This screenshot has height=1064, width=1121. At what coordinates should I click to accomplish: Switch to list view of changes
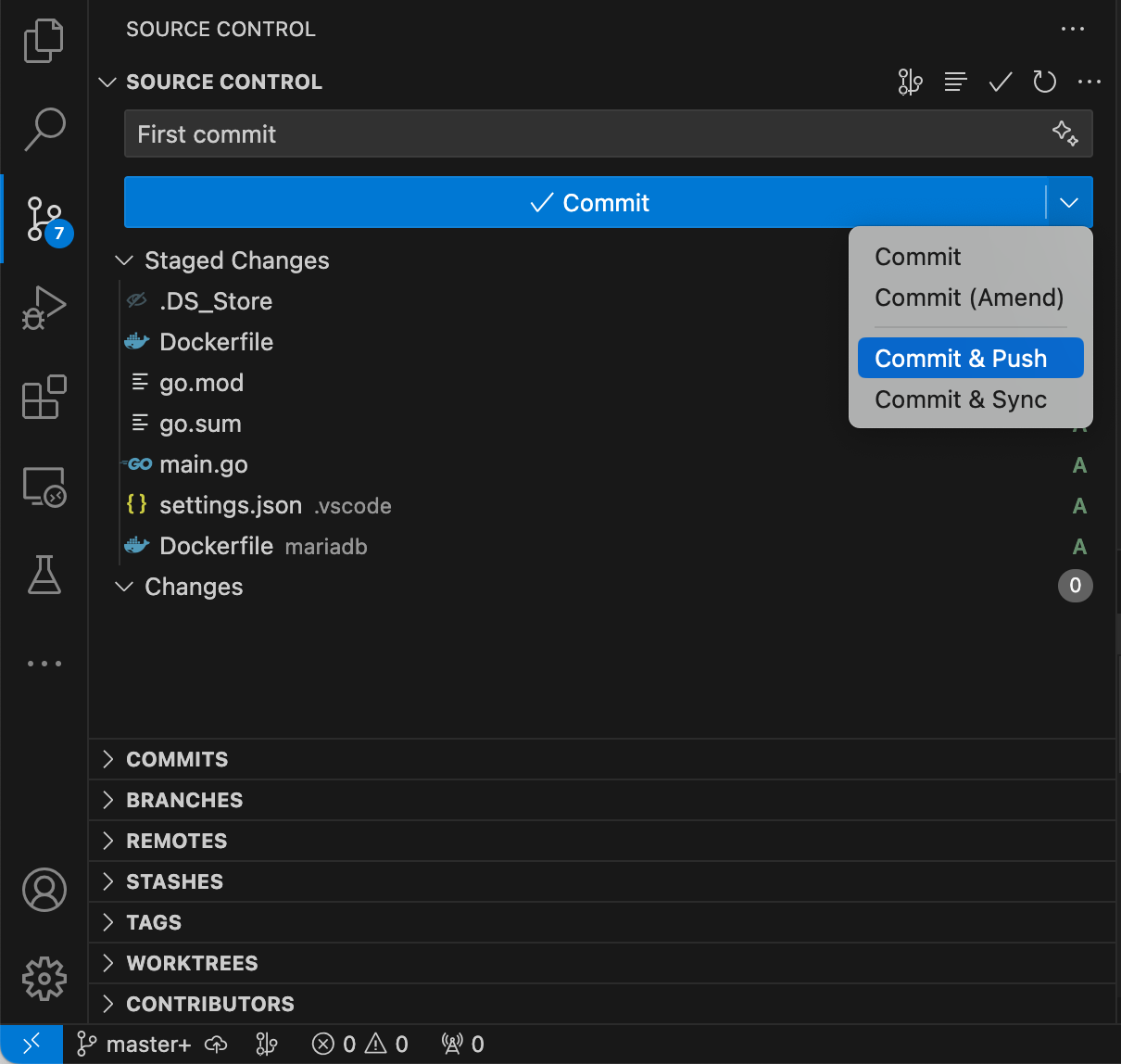(955, 82)
